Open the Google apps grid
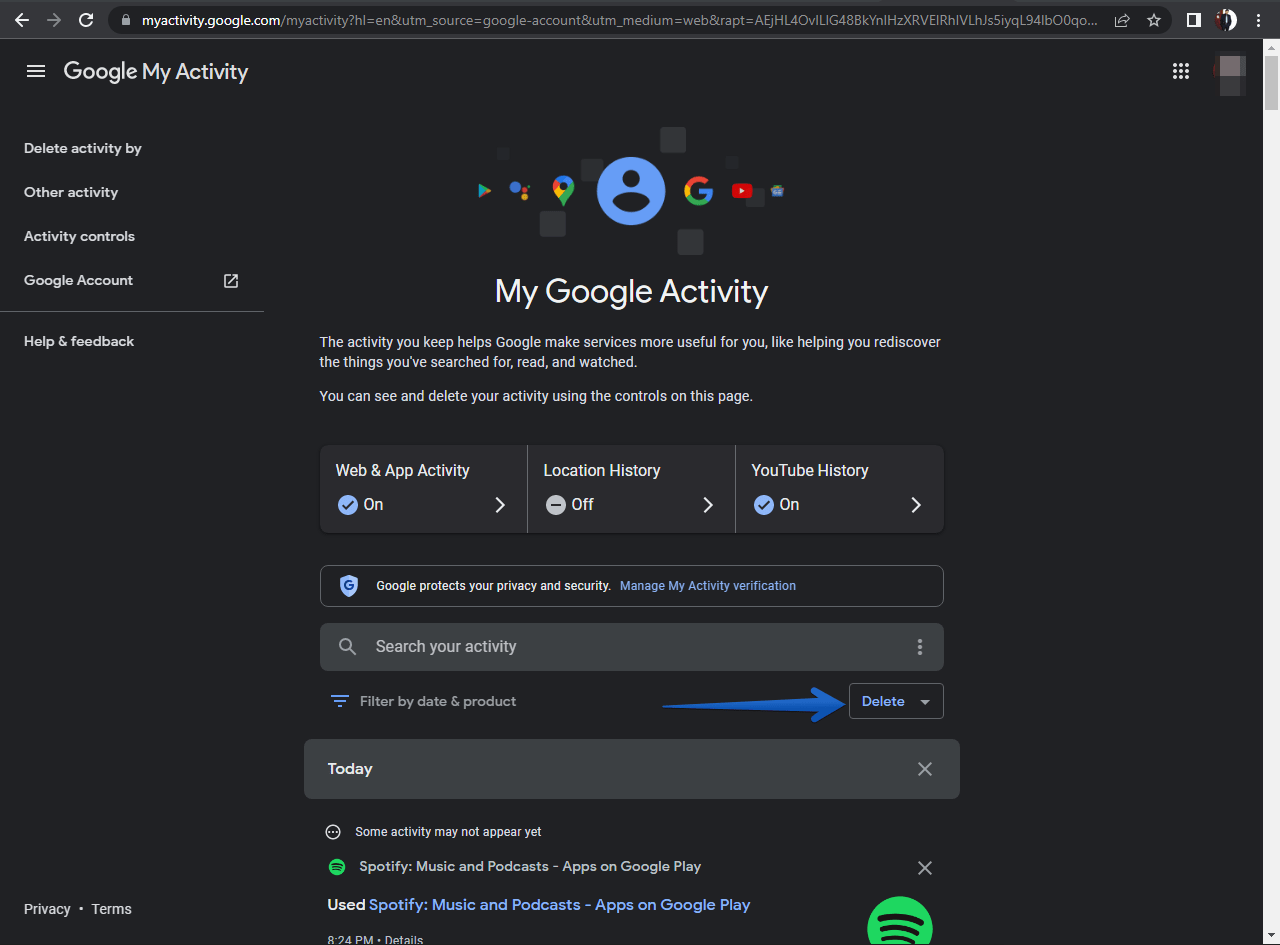The width and height of the screenshot is (1280, 945). (x=1181, y=71)
